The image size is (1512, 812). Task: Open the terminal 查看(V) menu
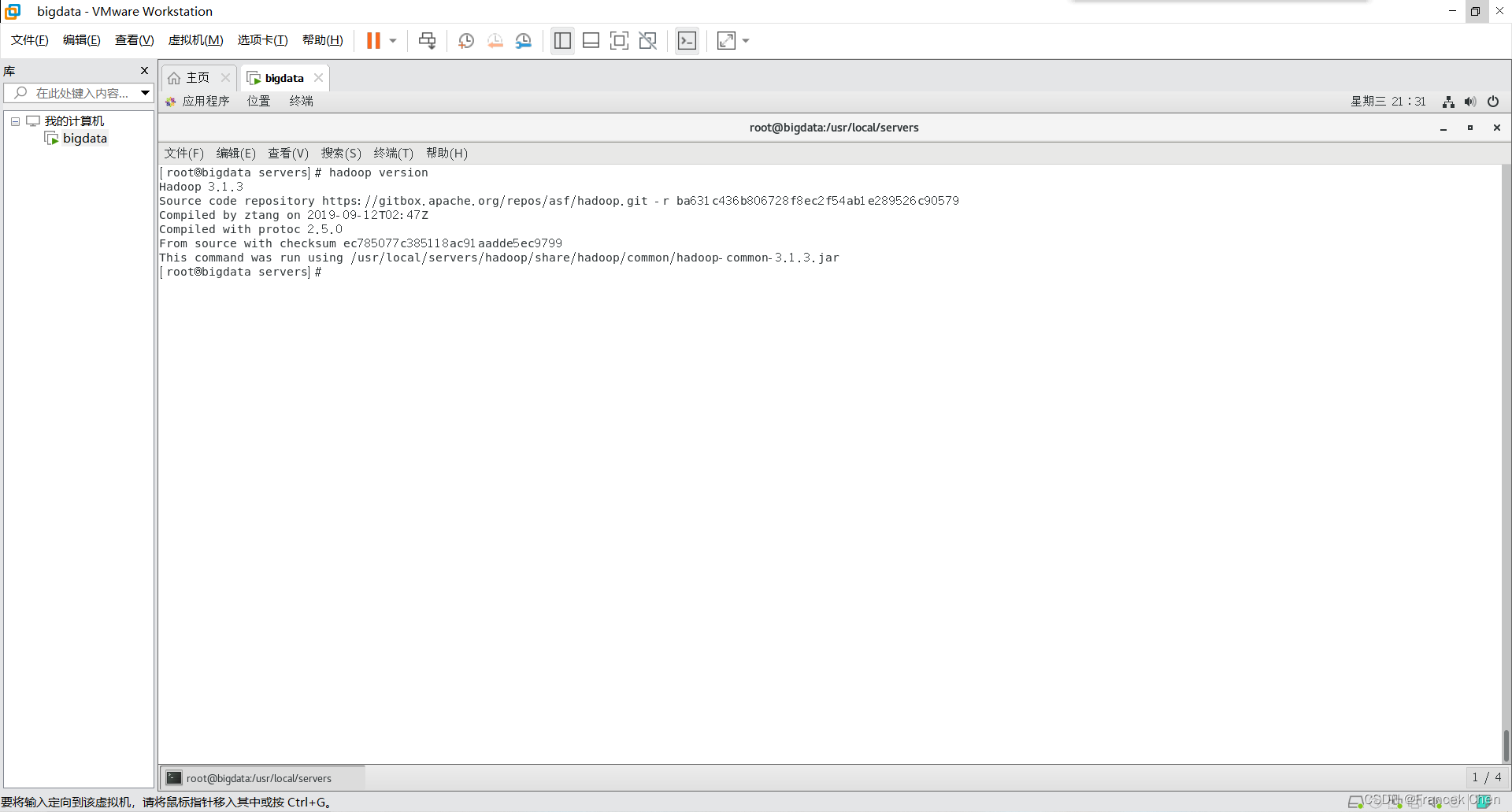point(288,153)
